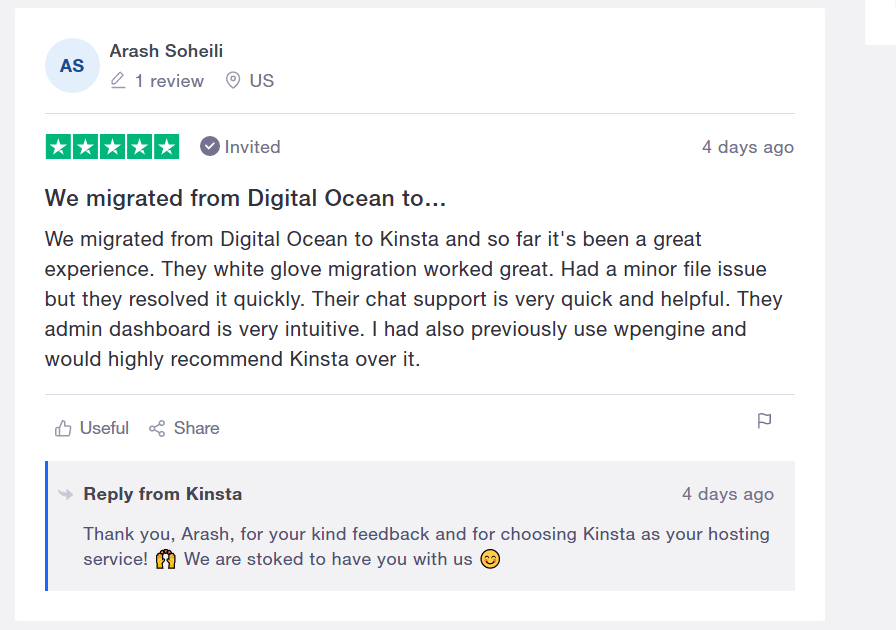
Task: Click the AS avatar circle
Action: click(x=72, y=66)
